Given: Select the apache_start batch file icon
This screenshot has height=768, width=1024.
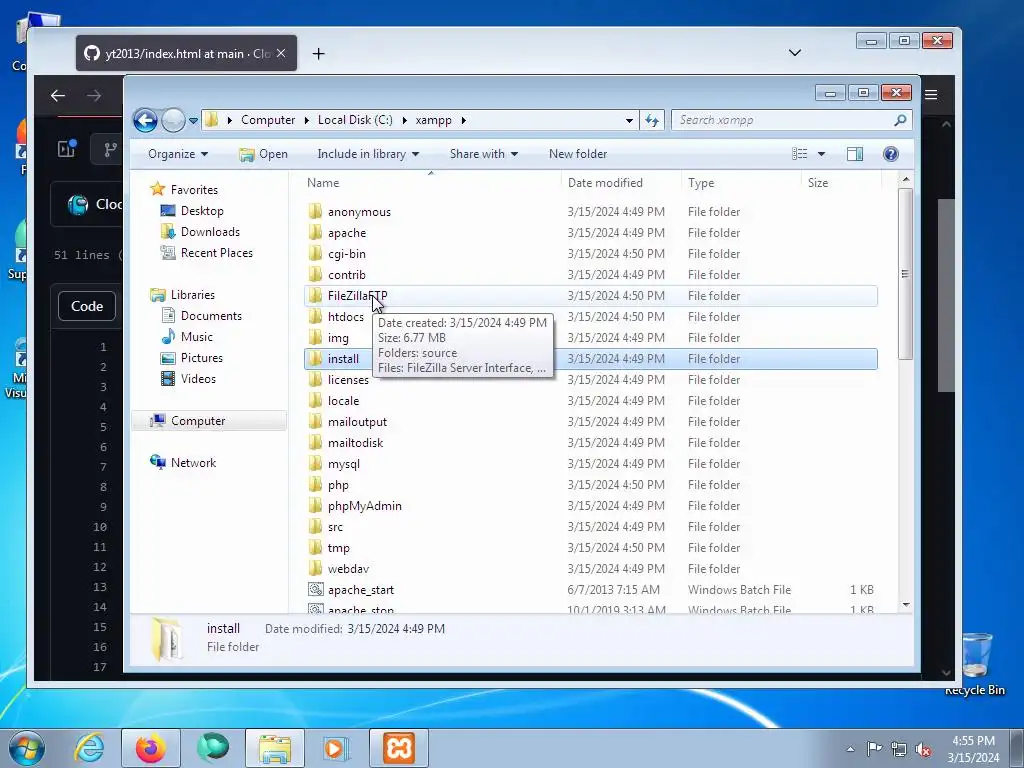Looking at the screenshot, I should pos(315,590).
